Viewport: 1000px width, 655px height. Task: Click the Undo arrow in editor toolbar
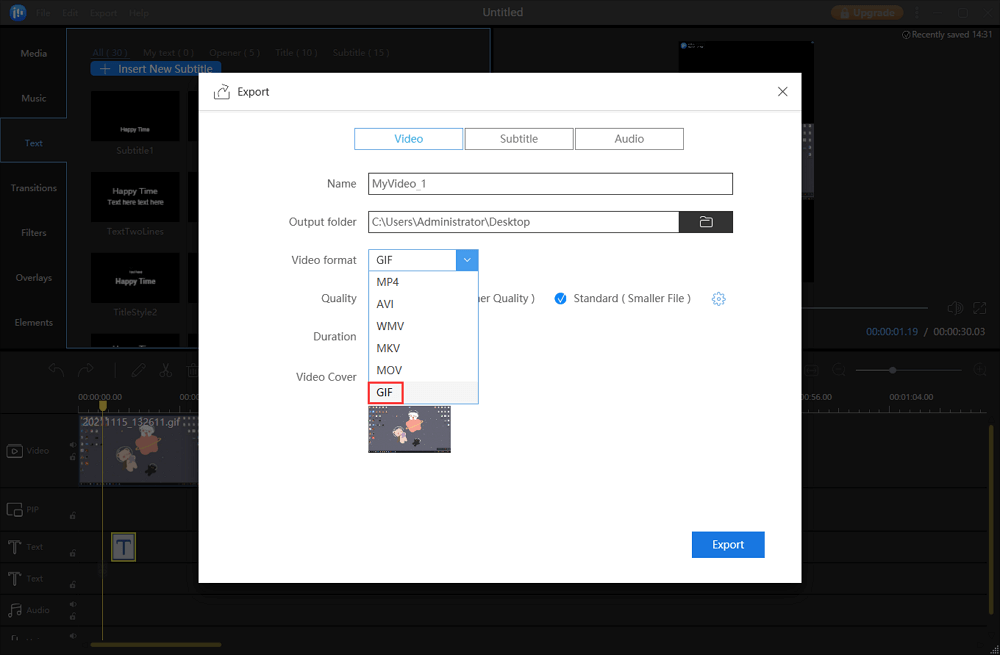click(56, 370)
